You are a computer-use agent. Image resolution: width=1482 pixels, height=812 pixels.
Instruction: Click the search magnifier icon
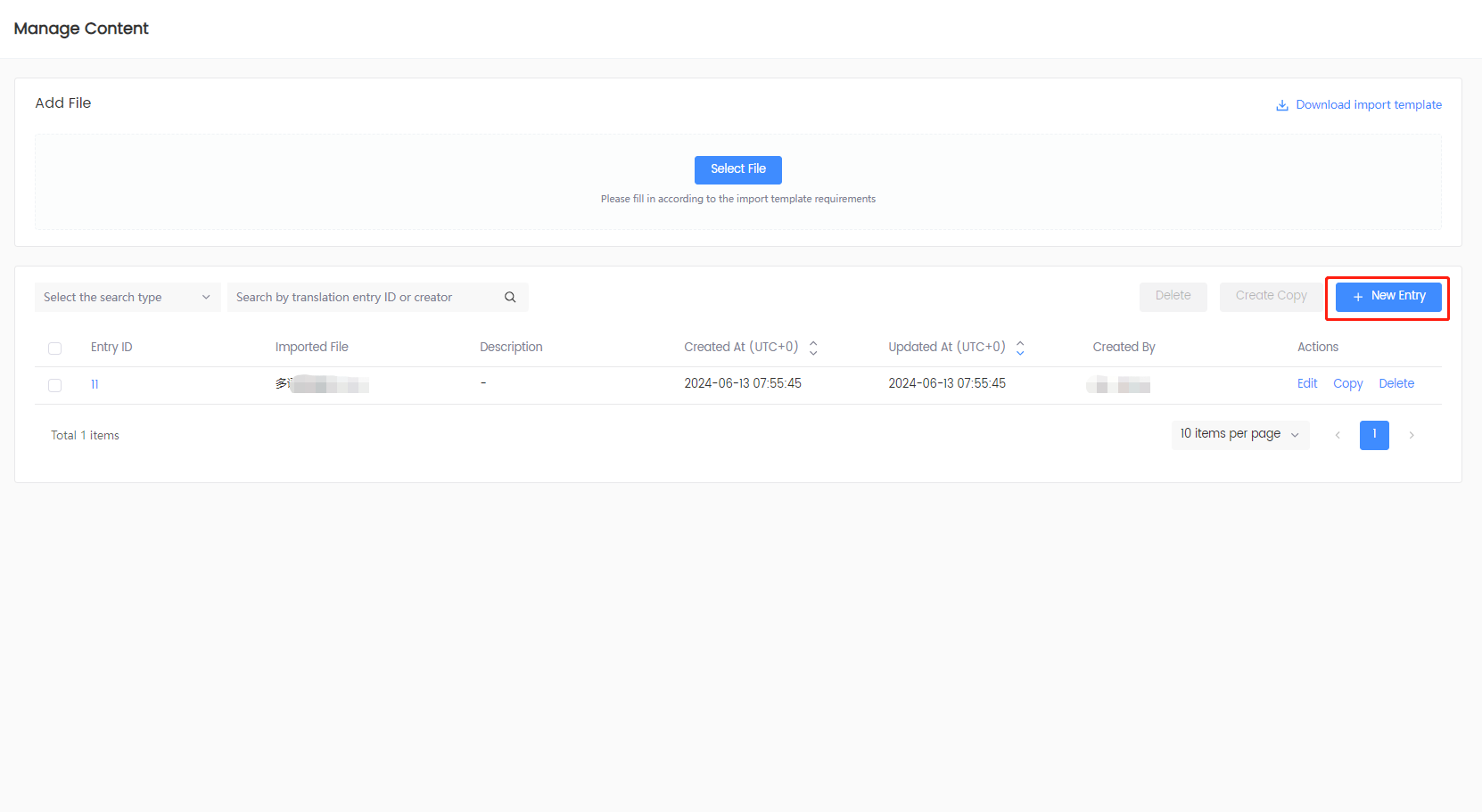510,298
